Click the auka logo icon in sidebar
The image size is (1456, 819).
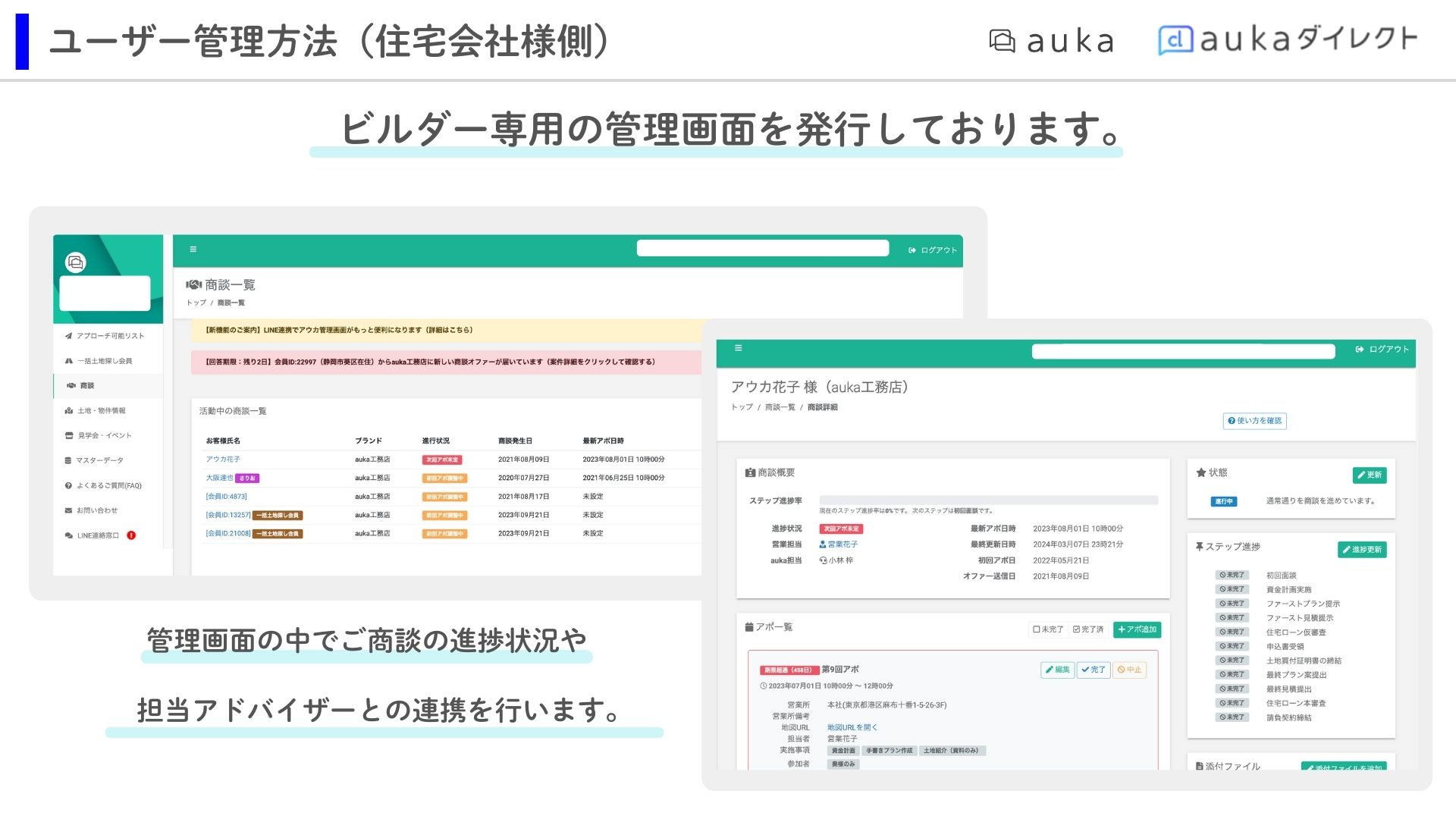[x=76, y=262]
